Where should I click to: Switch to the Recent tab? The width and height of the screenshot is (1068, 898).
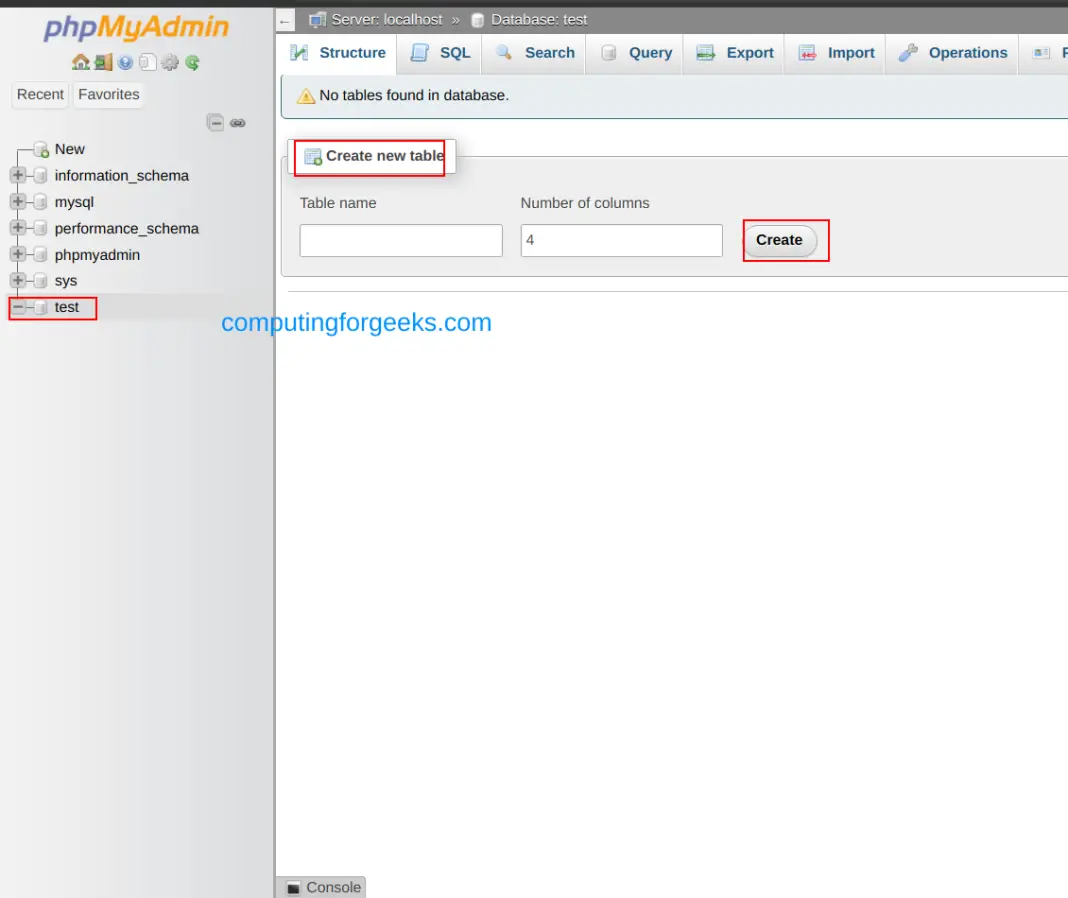click(40, 94)
